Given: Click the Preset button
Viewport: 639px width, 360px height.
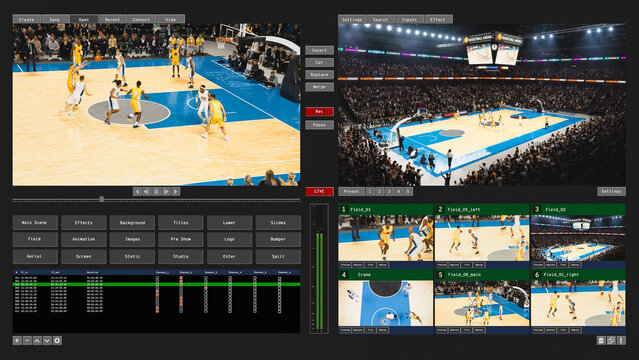Looking at the screenshot, I should [x=351, y=191].
